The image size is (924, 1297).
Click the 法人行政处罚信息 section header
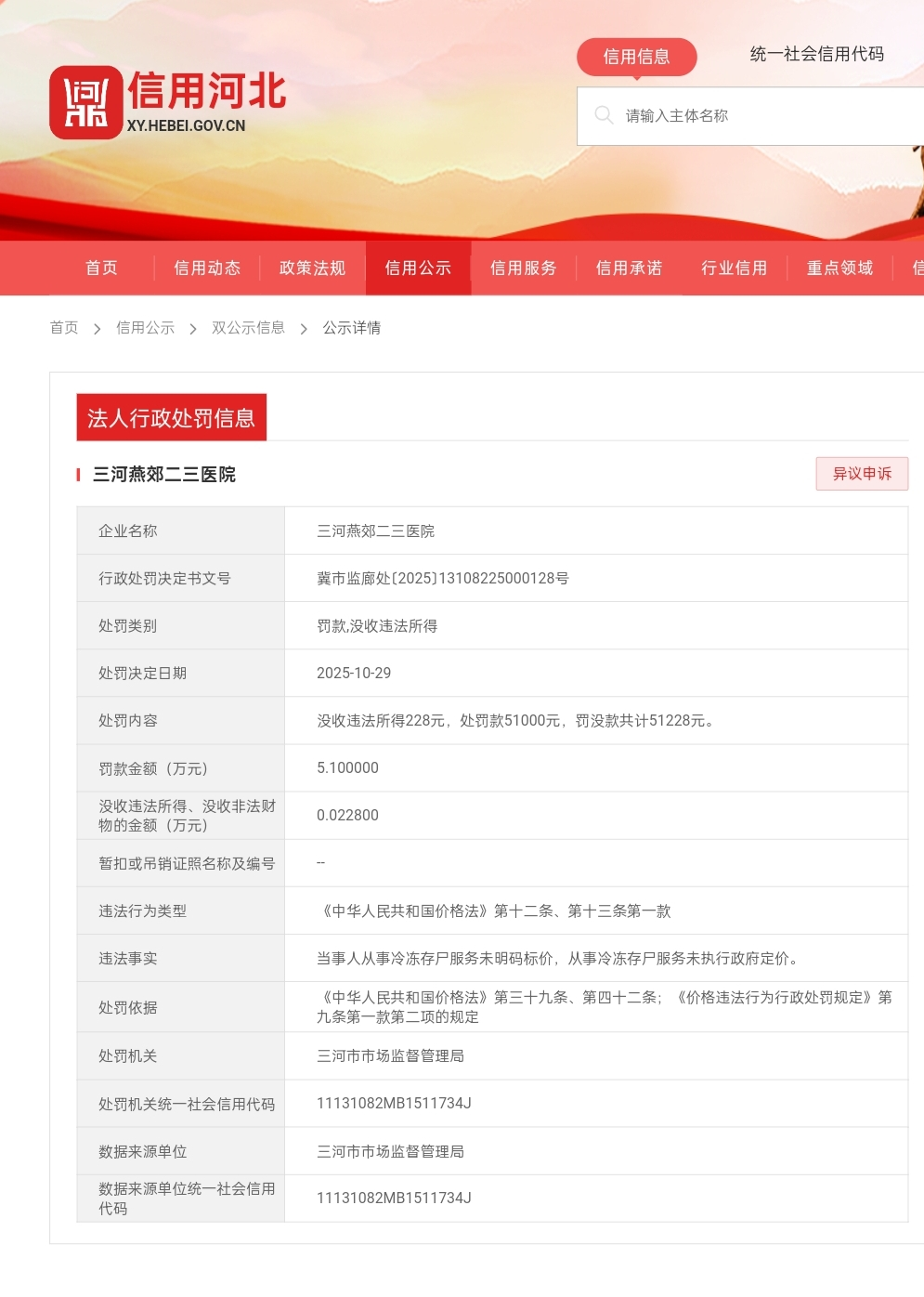171,418
